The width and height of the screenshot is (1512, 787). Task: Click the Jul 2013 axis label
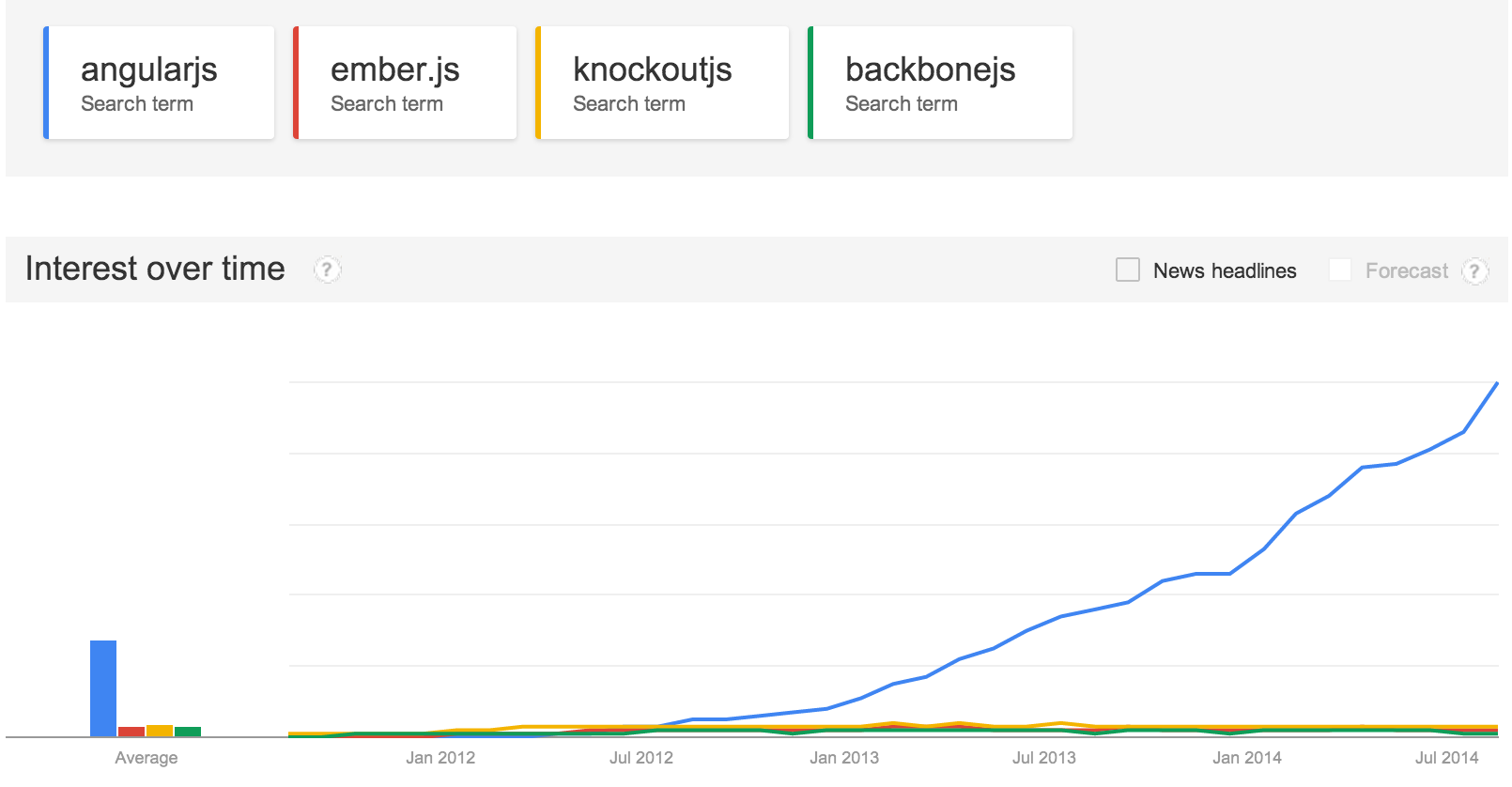click(1044, 758)
